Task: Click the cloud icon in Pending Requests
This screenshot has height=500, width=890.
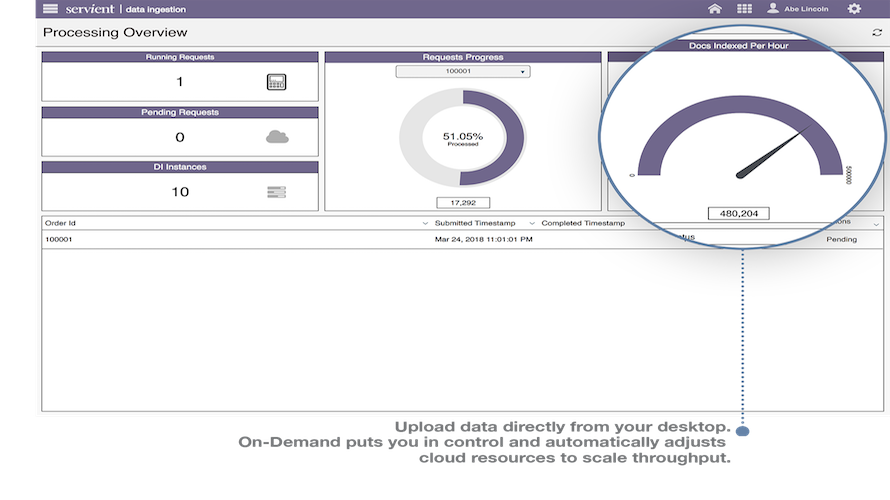Action: click(x=277, y=137)
